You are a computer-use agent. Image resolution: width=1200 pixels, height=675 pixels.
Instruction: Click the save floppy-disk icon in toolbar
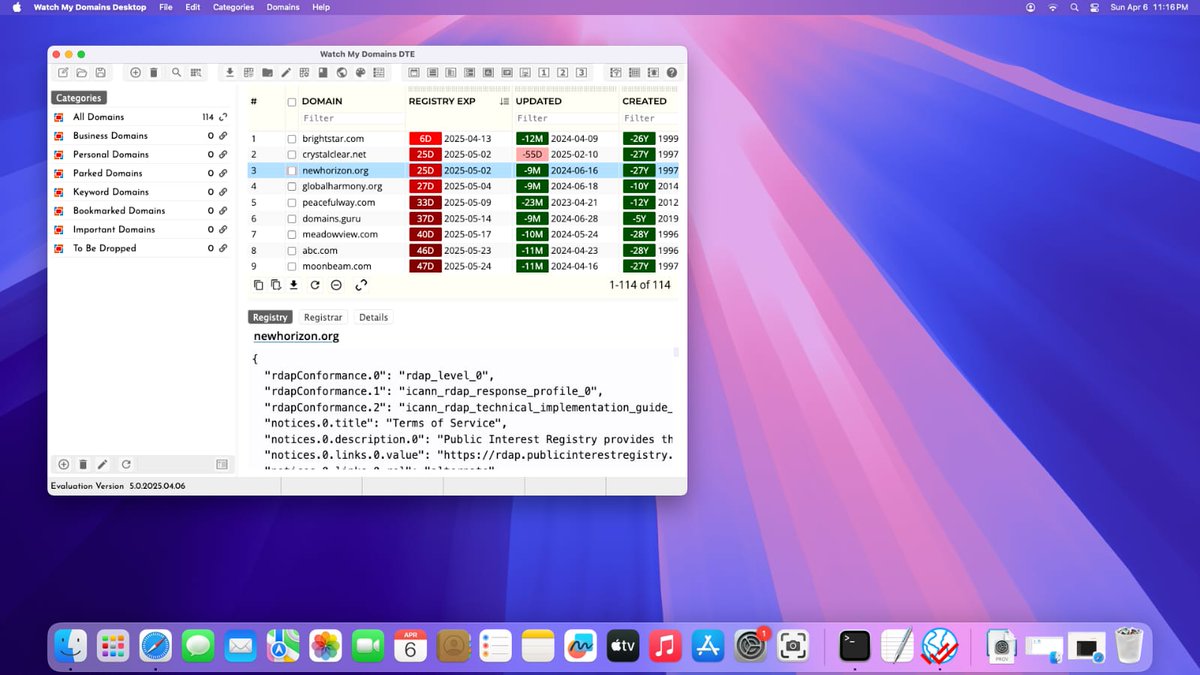point(100,73)
